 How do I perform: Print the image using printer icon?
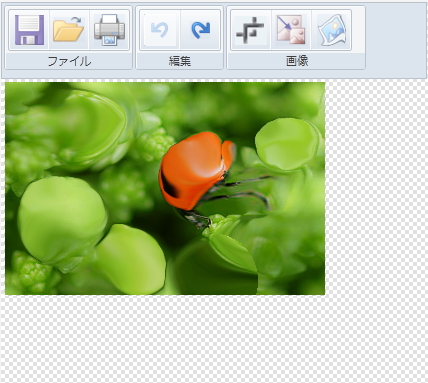coord(109,30)
